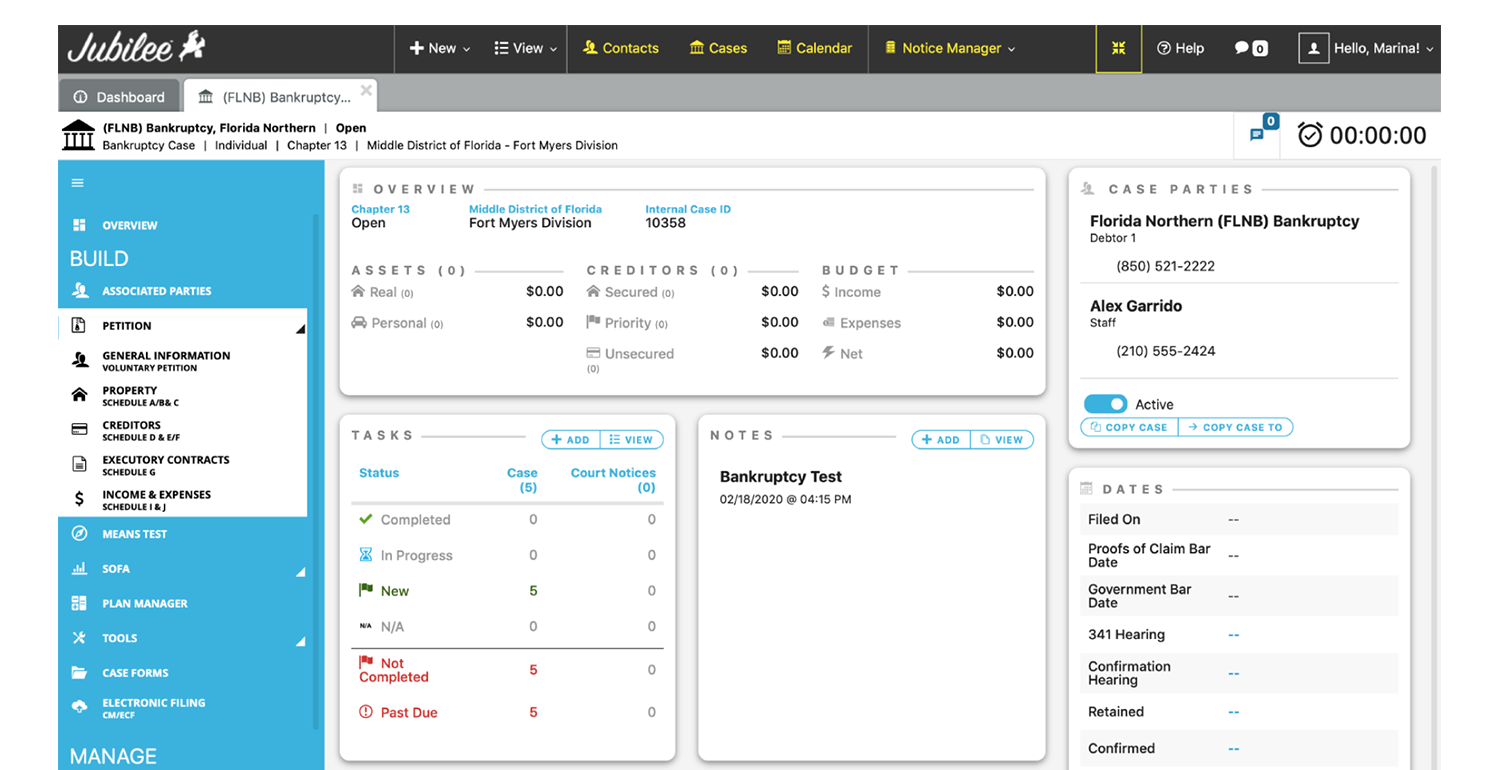Click the Personal assets car icon

358,323
